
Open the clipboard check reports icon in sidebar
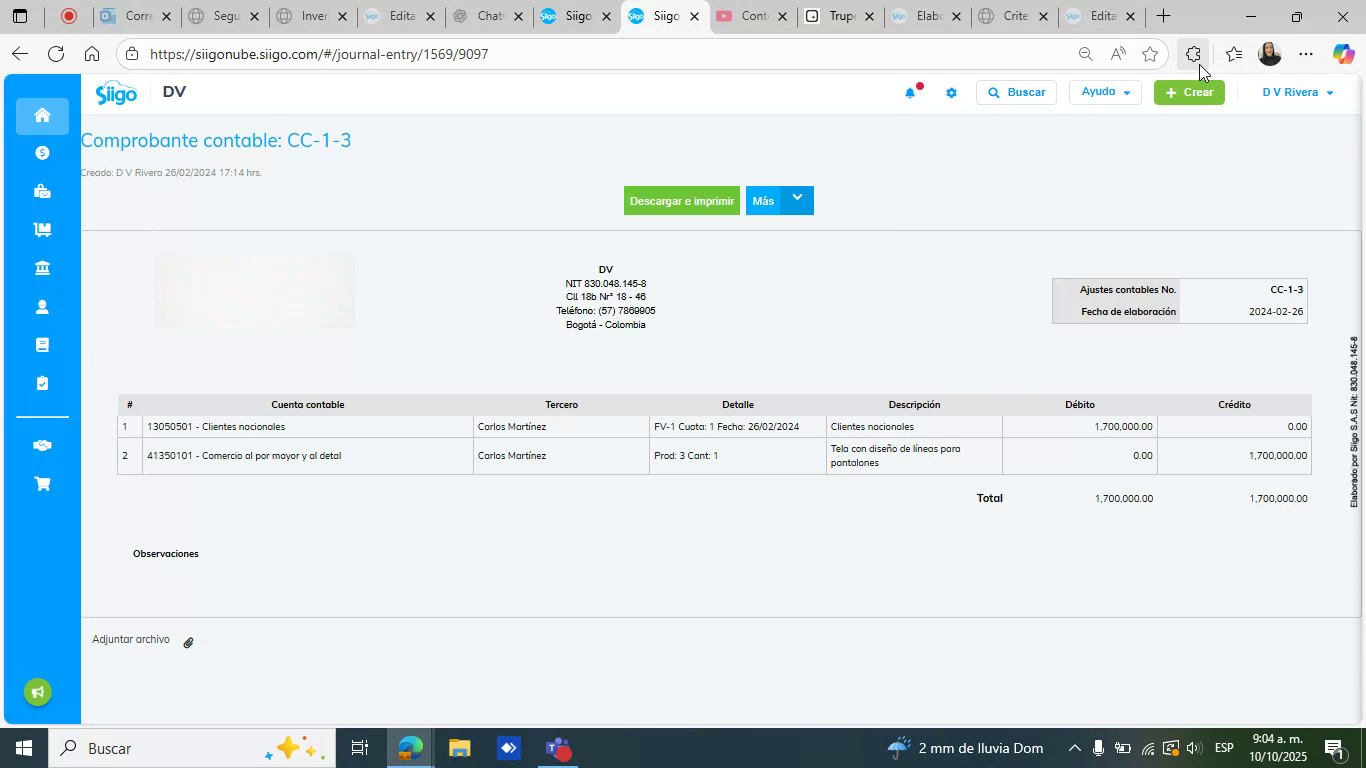click(42, 383)
